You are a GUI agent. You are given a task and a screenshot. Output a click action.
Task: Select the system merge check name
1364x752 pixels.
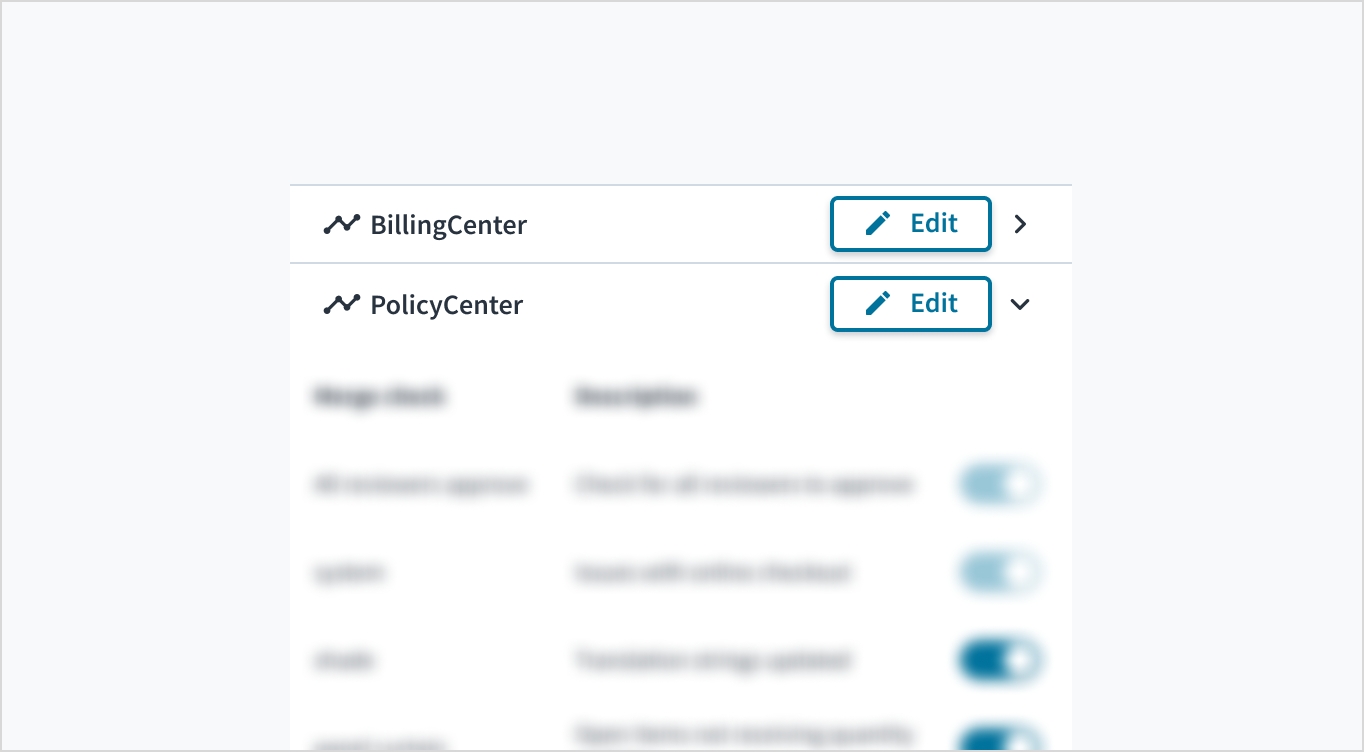click(x=350, y=573)
